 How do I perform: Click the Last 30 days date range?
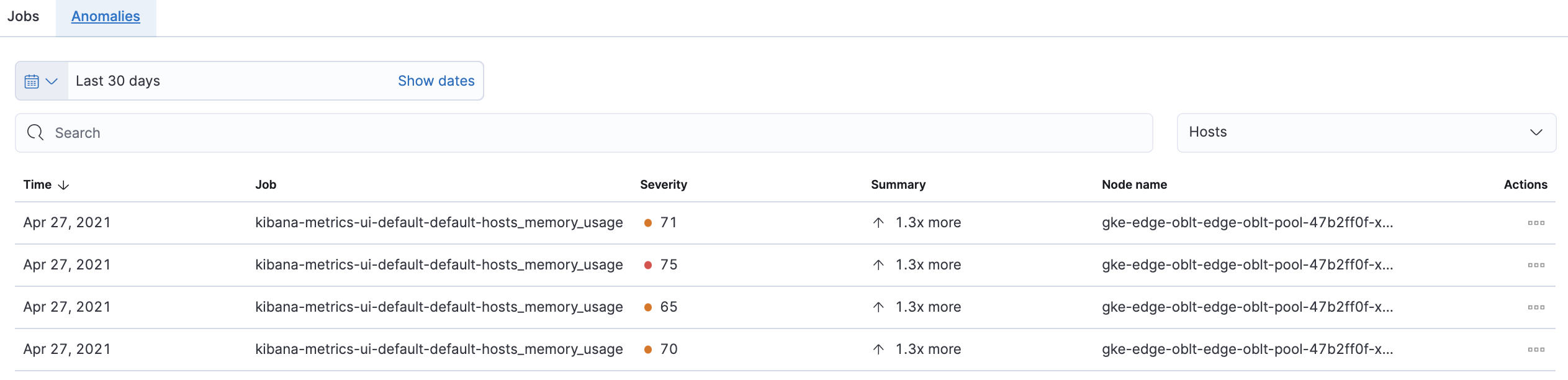[118, 81]
